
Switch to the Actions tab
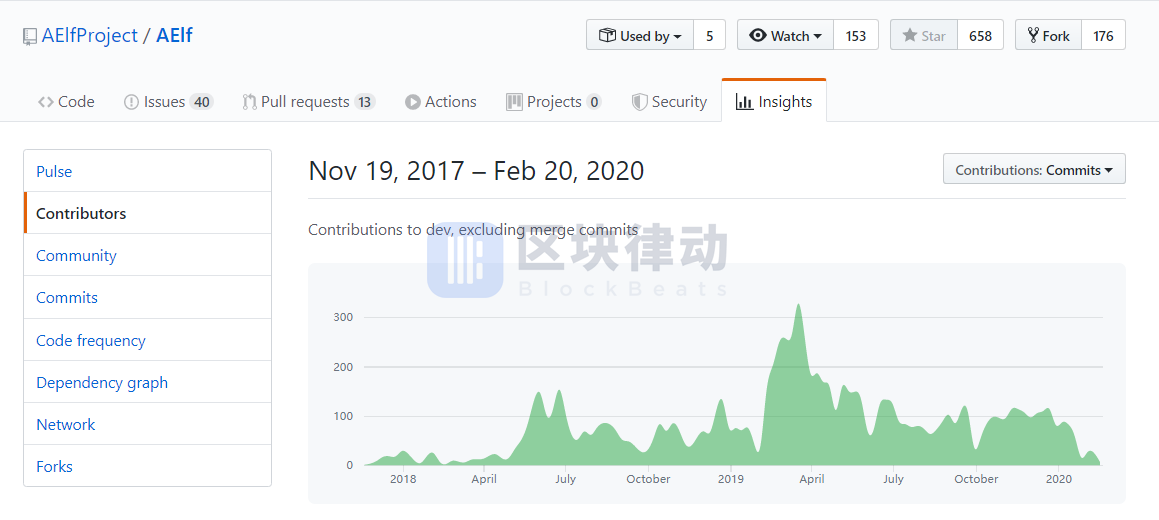441,102
